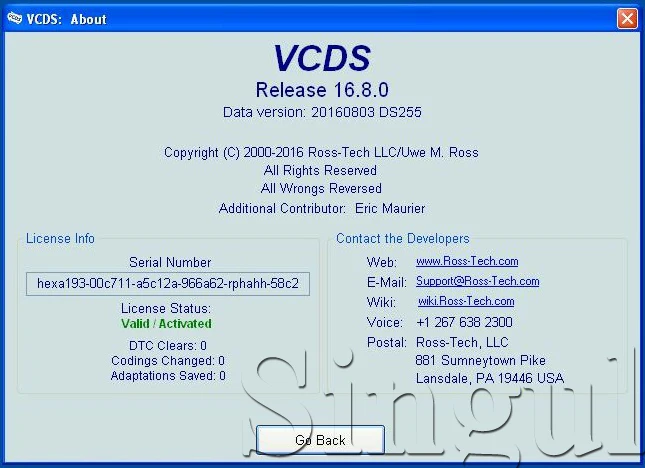Viewport: 645px width, 468px height.
Task: Click the 'Contact the Developers' group label
Action: (403, 239)
